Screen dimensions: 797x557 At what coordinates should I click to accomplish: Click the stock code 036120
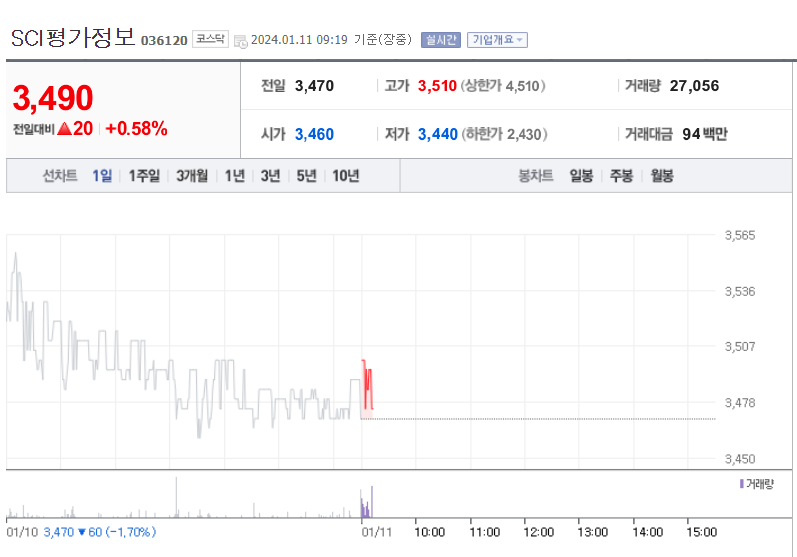point(164,41)
